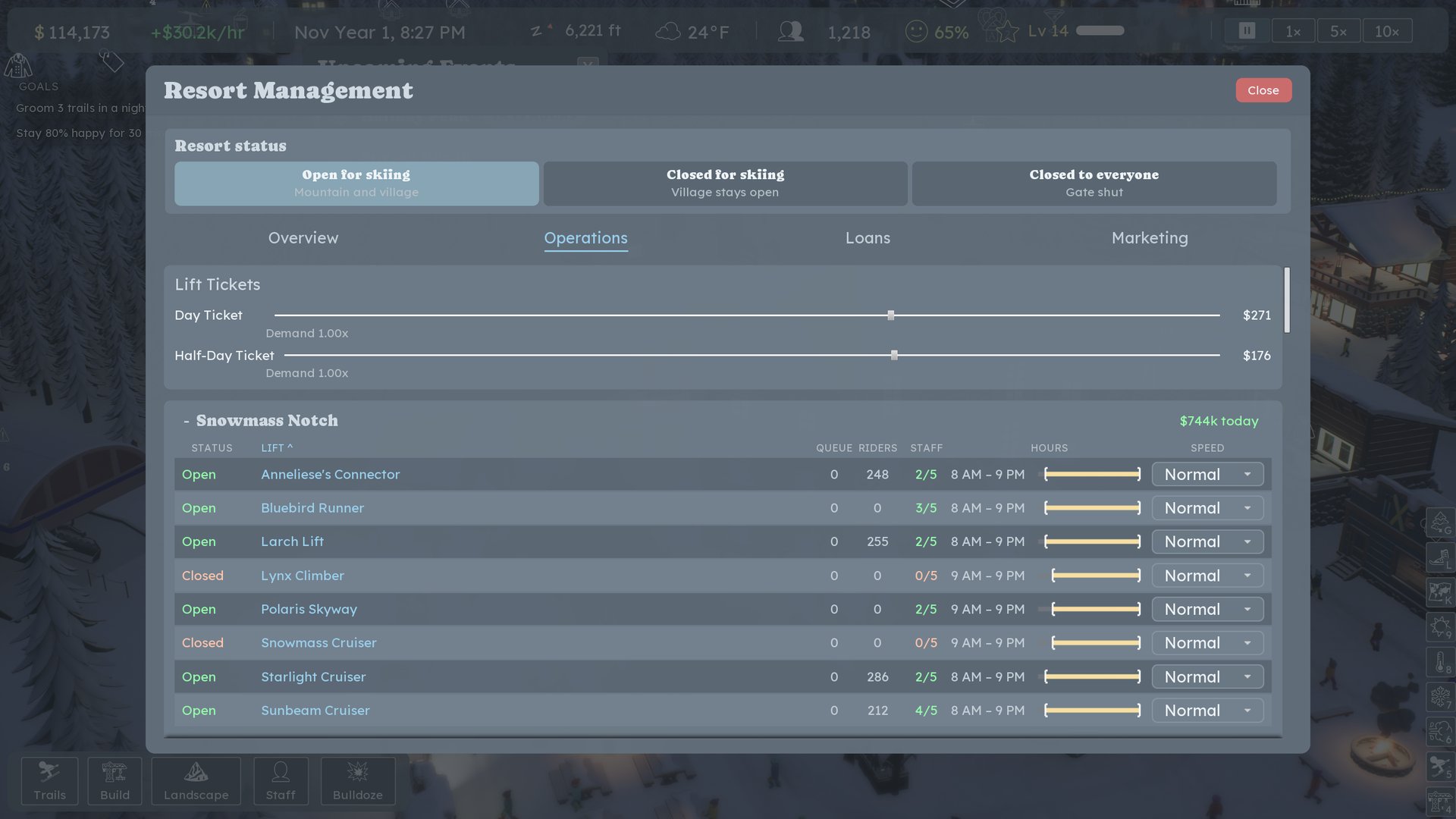
Task: Collapse the Snowmass Notch section
Action: 186,421
